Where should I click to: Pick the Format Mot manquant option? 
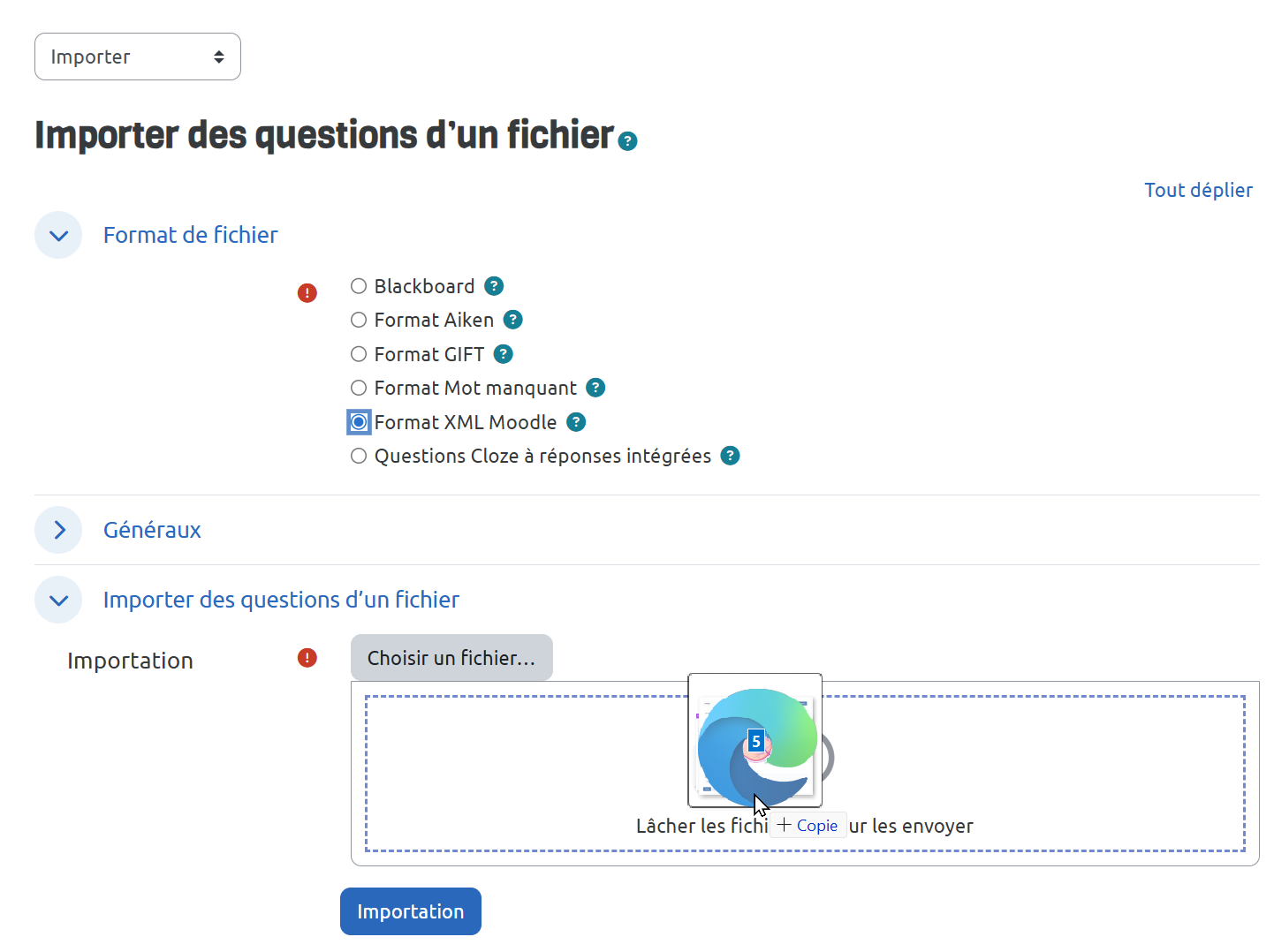359,388
